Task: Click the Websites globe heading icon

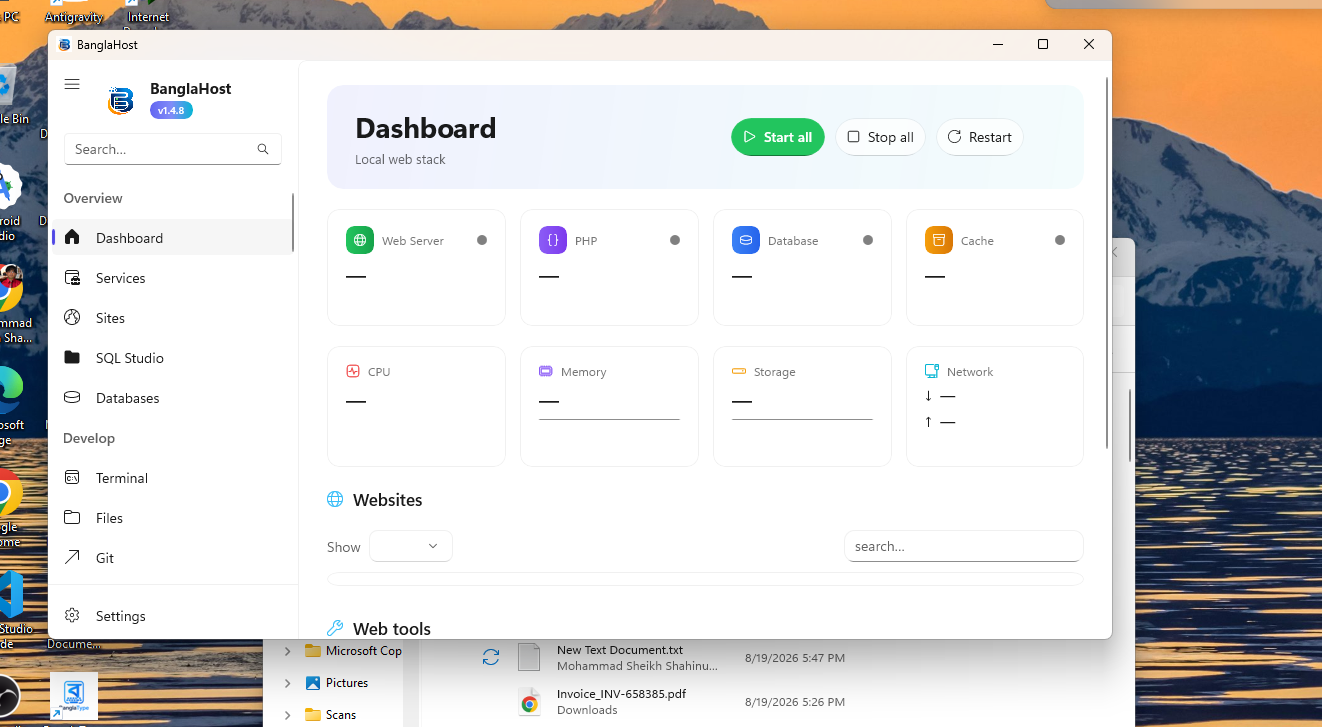Action: click(335, 499)
